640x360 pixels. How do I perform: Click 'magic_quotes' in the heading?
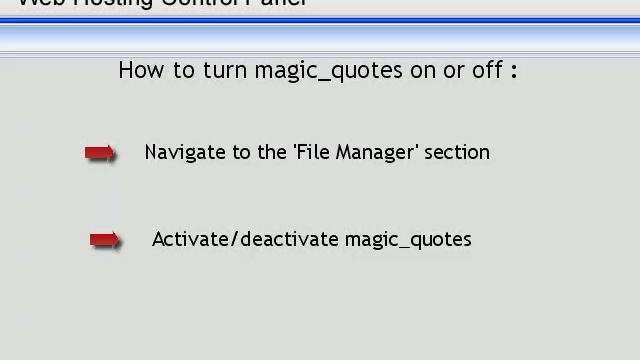pyautogui.click(x=329, y=71)
